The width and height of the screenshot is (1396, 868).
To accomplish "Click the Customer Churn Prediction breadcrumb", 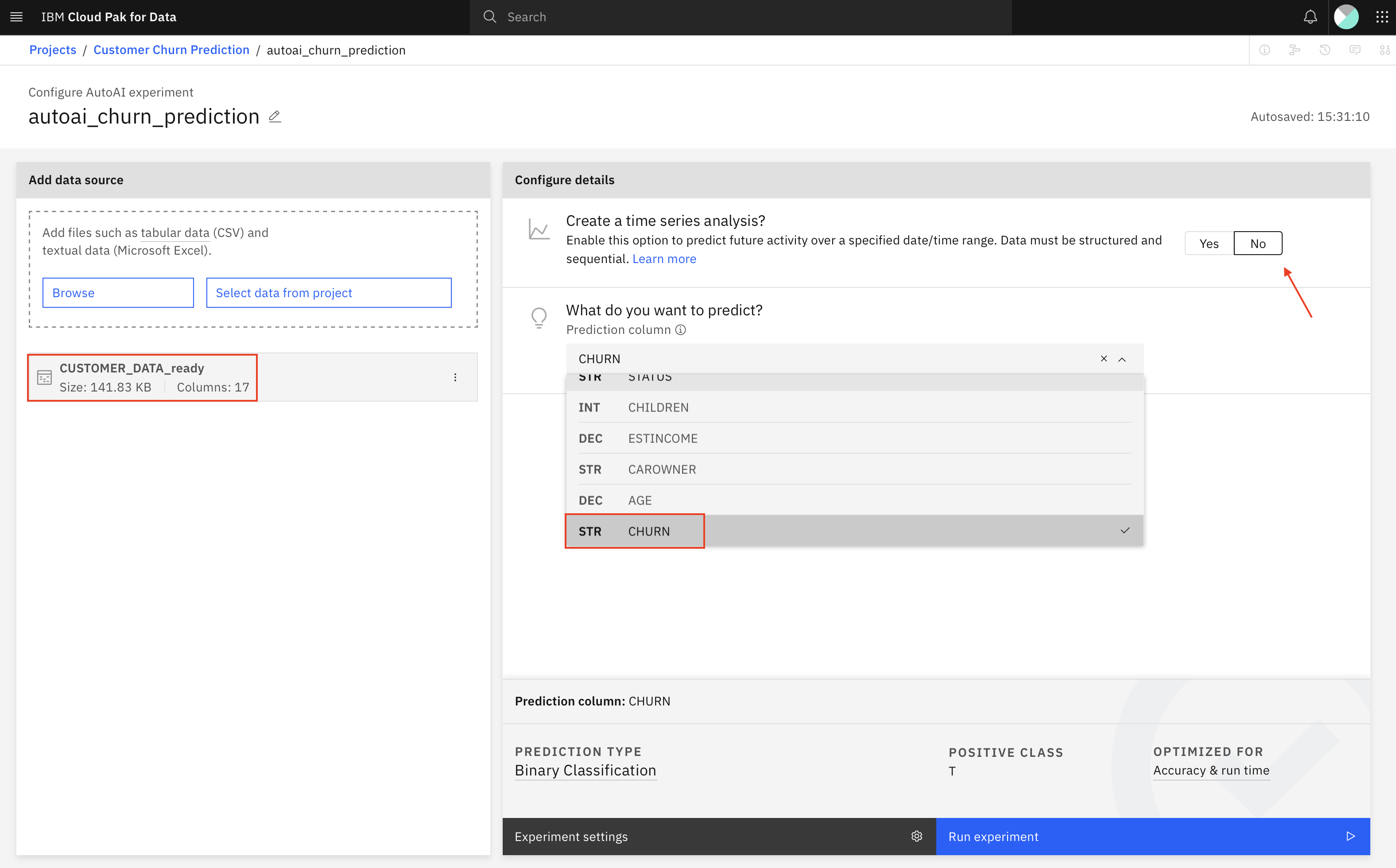I will [171, 49].
